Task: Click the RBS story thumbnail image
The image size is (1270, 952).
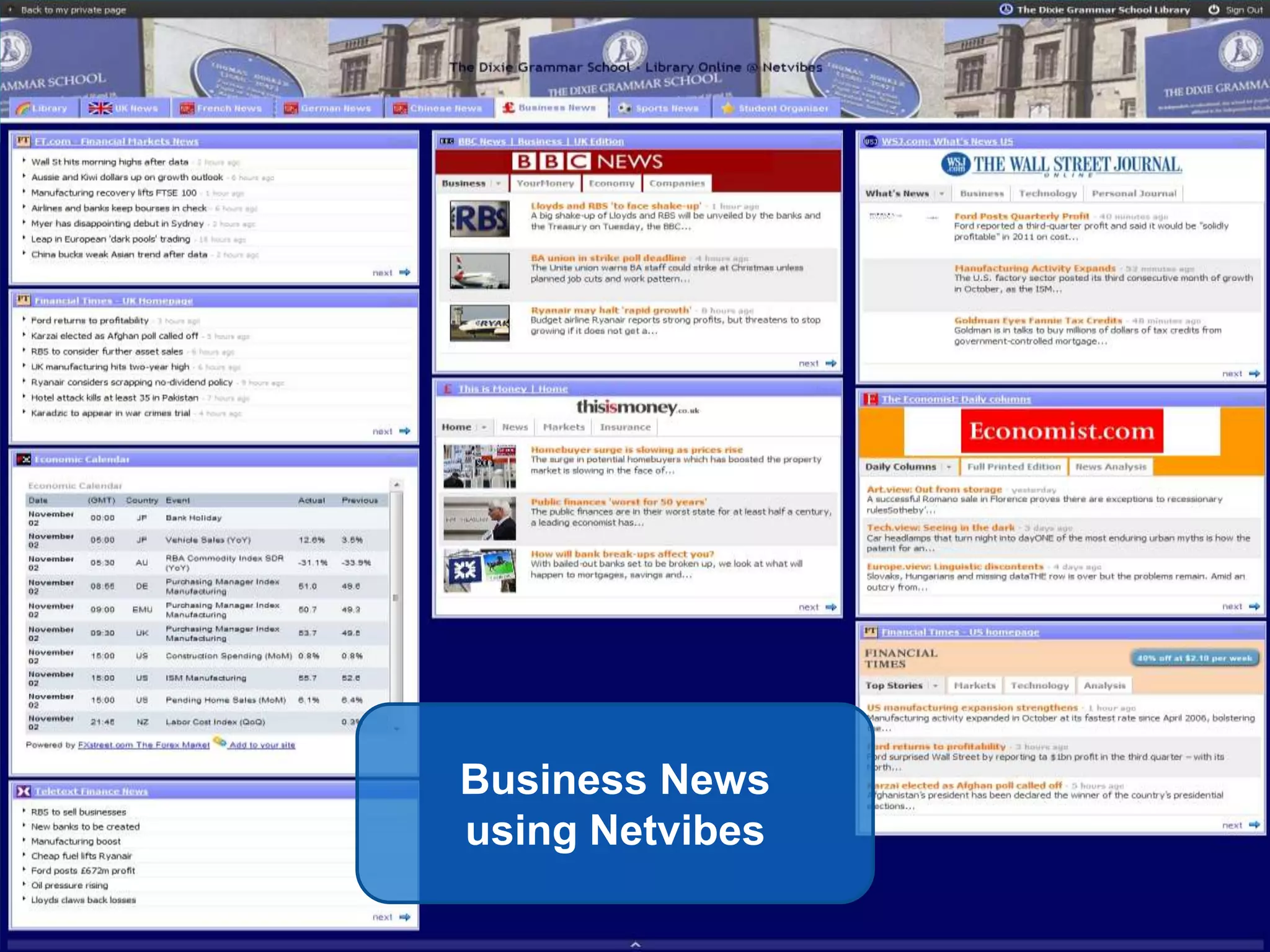Action: [x=480, y=219]
